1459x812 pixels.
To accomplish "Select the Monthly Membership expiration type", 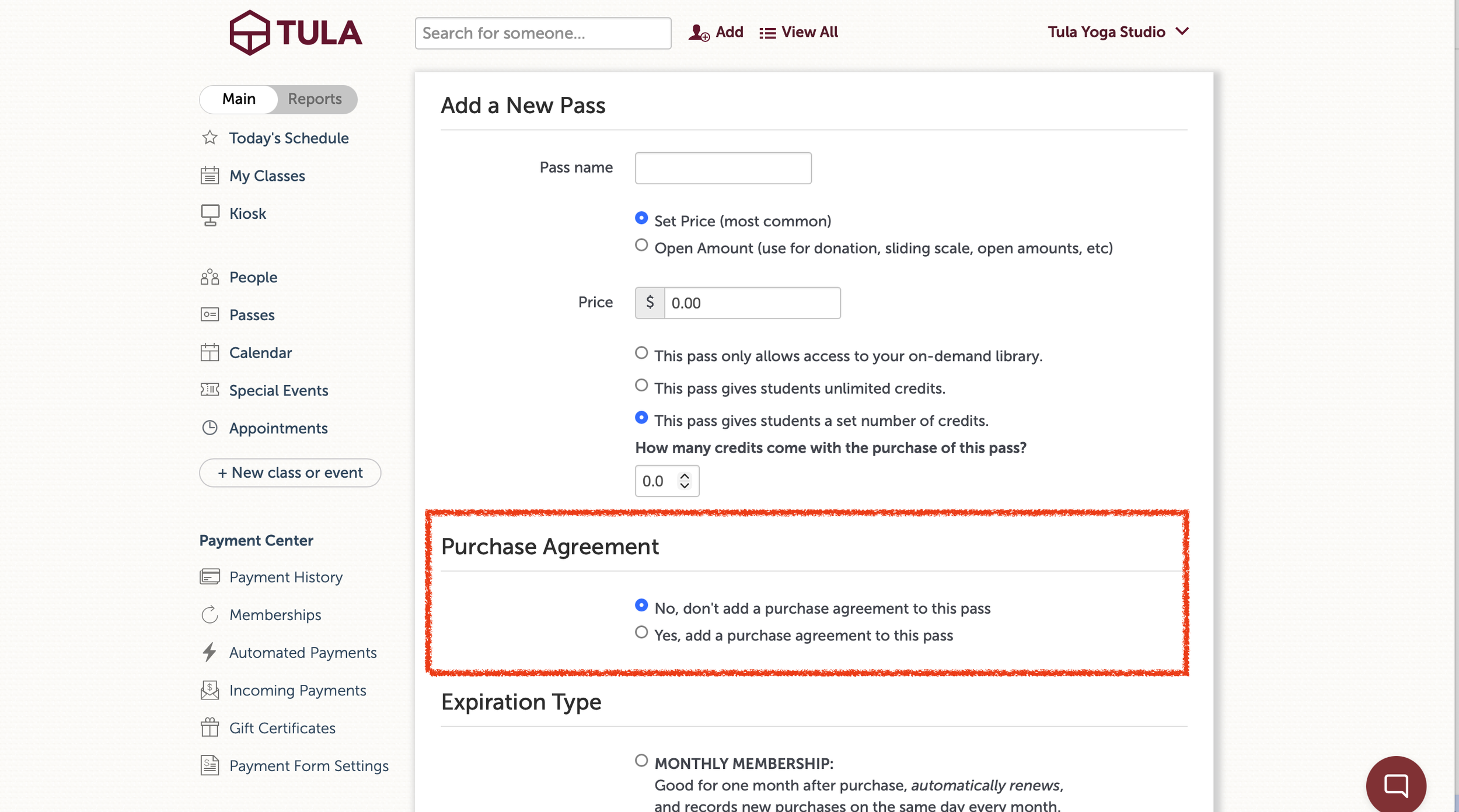I will pos(641,761).
